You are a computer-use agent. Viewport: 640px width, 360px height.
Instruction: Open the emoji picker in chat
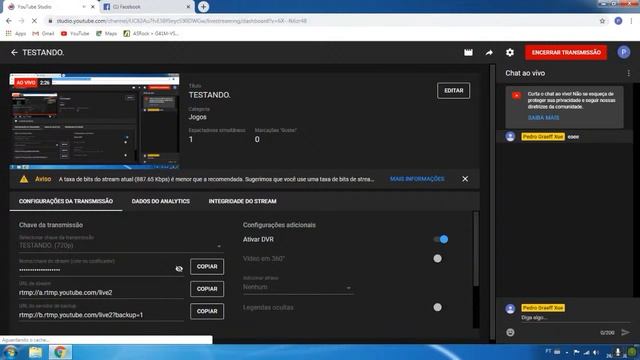pyautogui.click(x=510, y=332)
